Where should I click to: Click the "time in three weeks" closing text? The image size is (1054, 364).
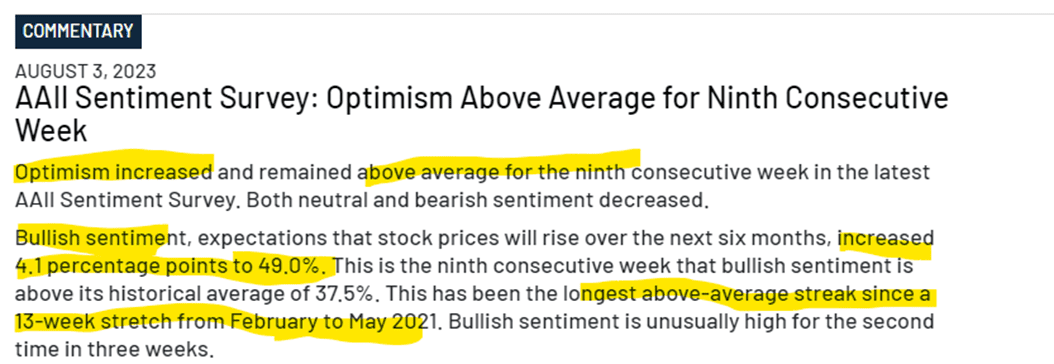tap(112, 349)
